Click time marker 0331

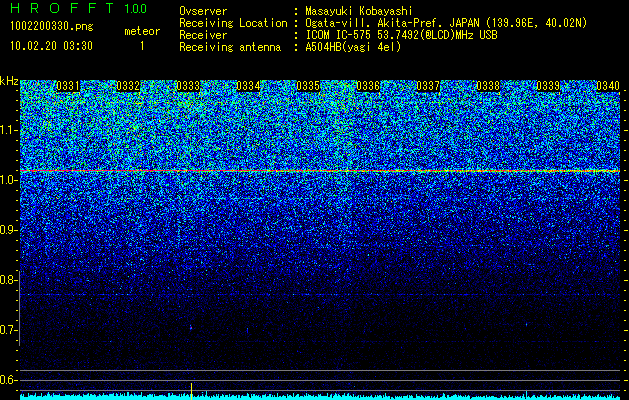68,86
